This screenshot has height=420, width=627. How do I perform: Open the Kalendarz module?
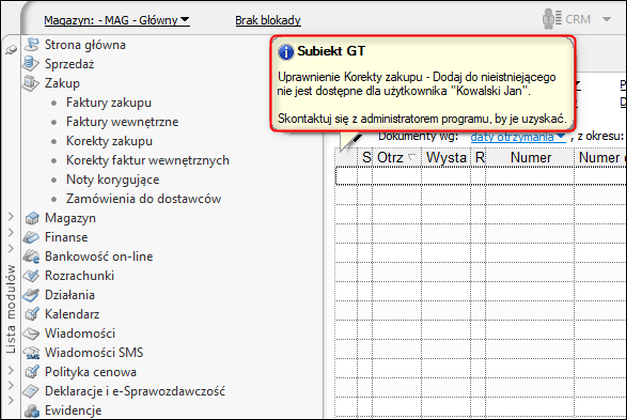[x=72, y=314]
